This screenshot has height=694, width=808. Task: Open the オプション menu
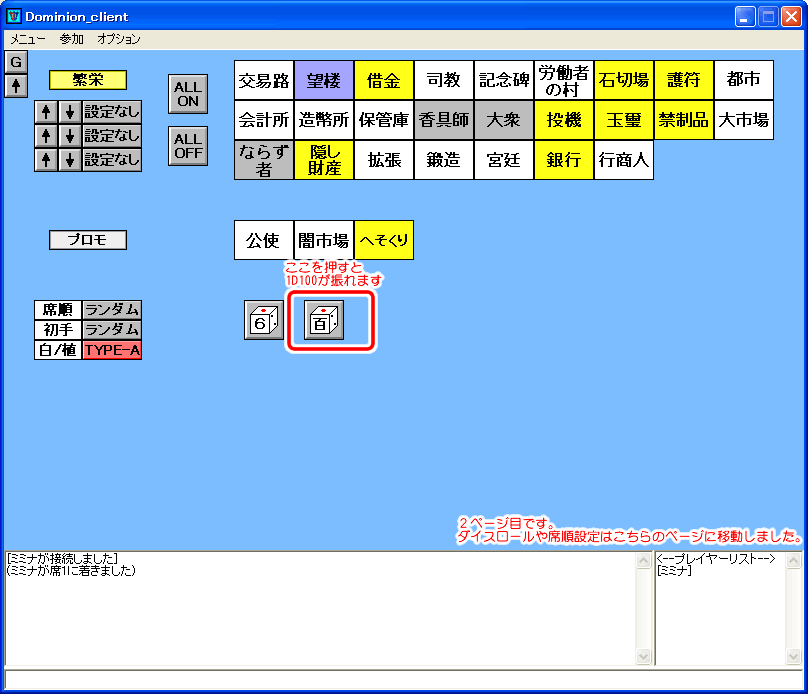coord(119,39)
